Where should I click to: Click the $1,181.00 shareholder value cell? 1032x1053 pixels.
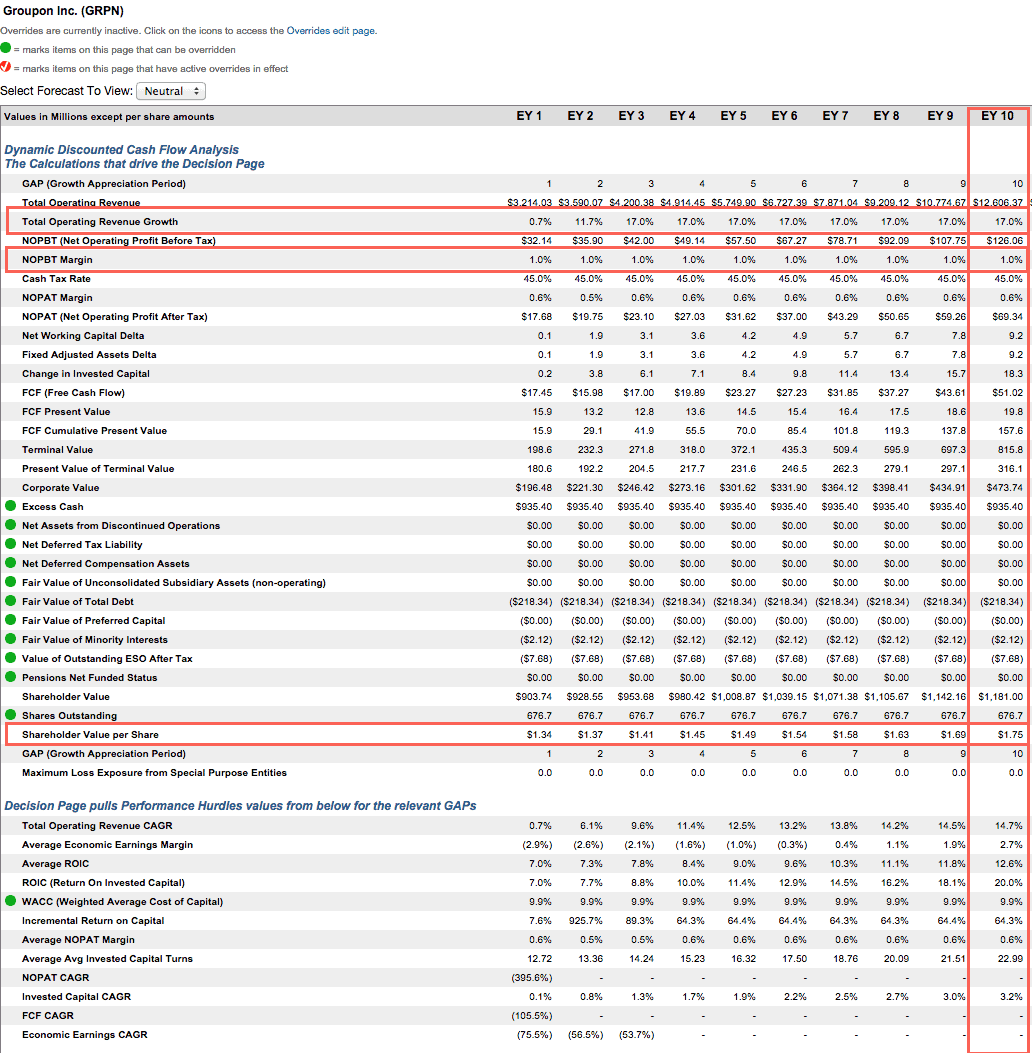click(x=1000, y=697)
